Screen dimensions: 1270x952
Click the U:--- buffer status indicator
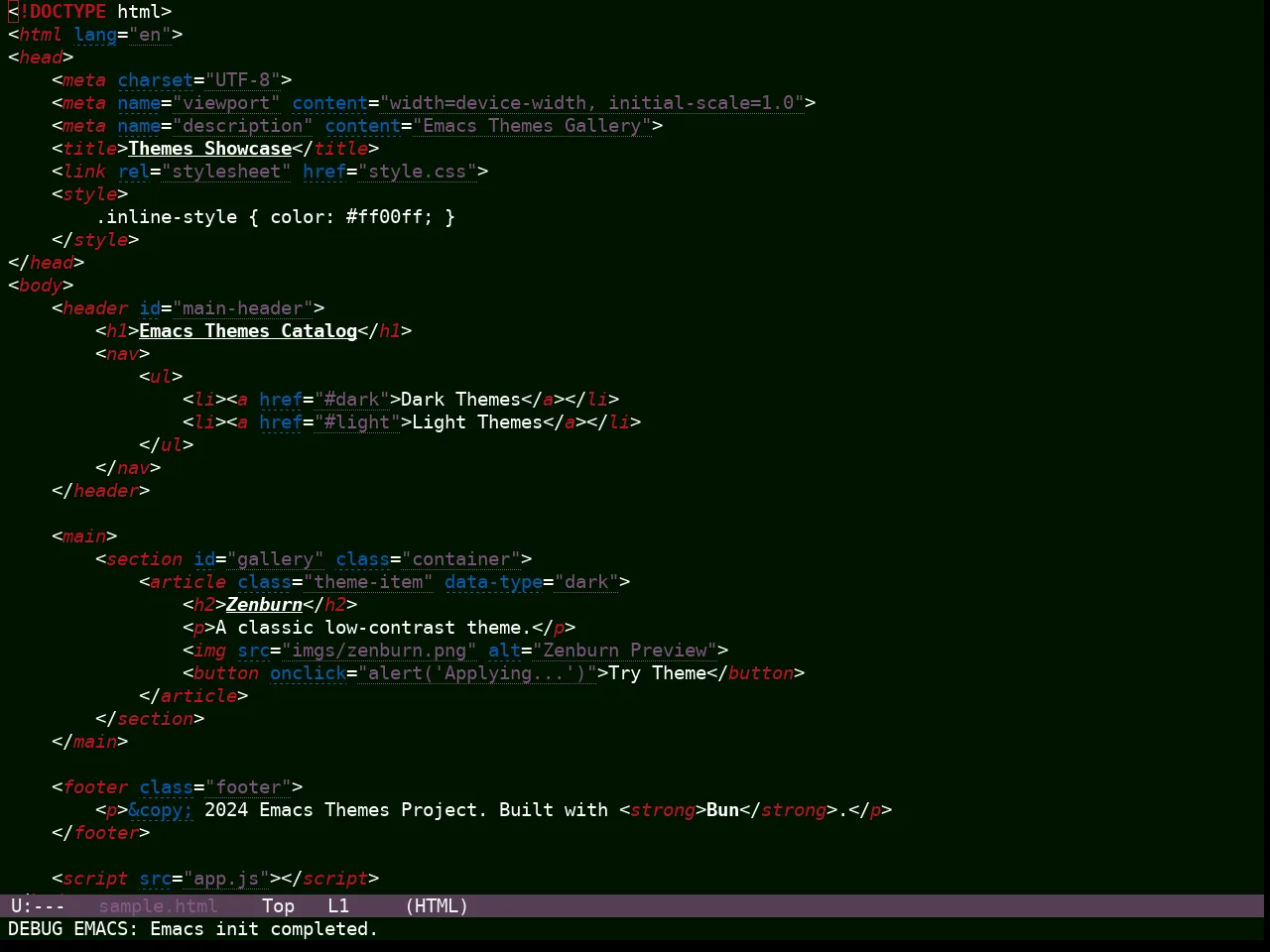pyautogui.click(x=38, y=906)
